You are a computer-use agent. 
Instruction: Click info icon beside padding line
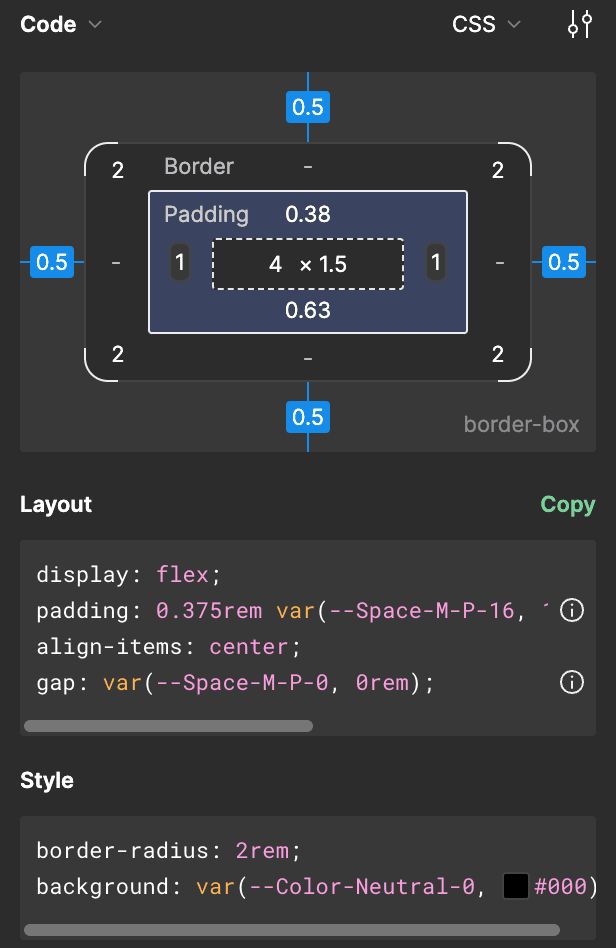click(571, 610)
